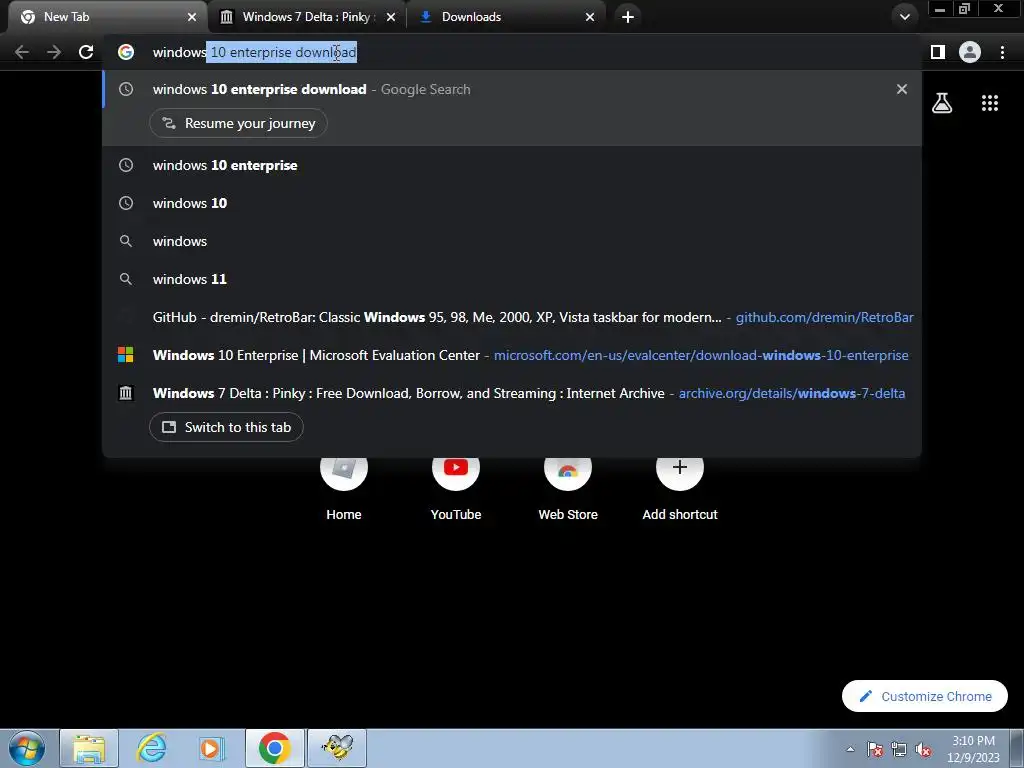
Task: Click the Internet Archive suggestion icon
Action: 125,393
